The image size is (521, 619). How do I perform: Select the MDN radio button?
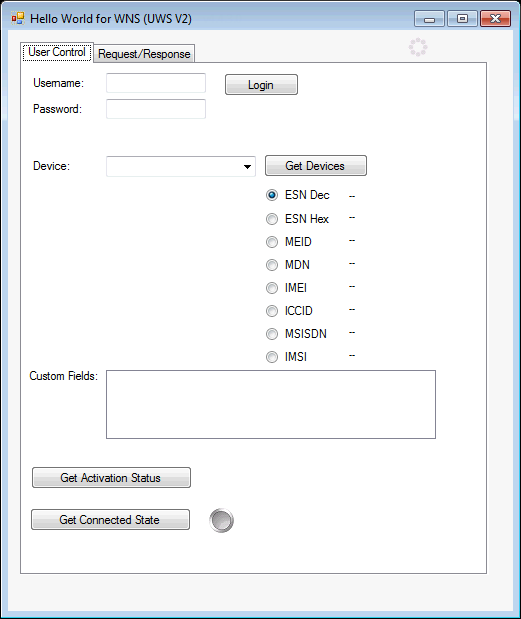272,264
